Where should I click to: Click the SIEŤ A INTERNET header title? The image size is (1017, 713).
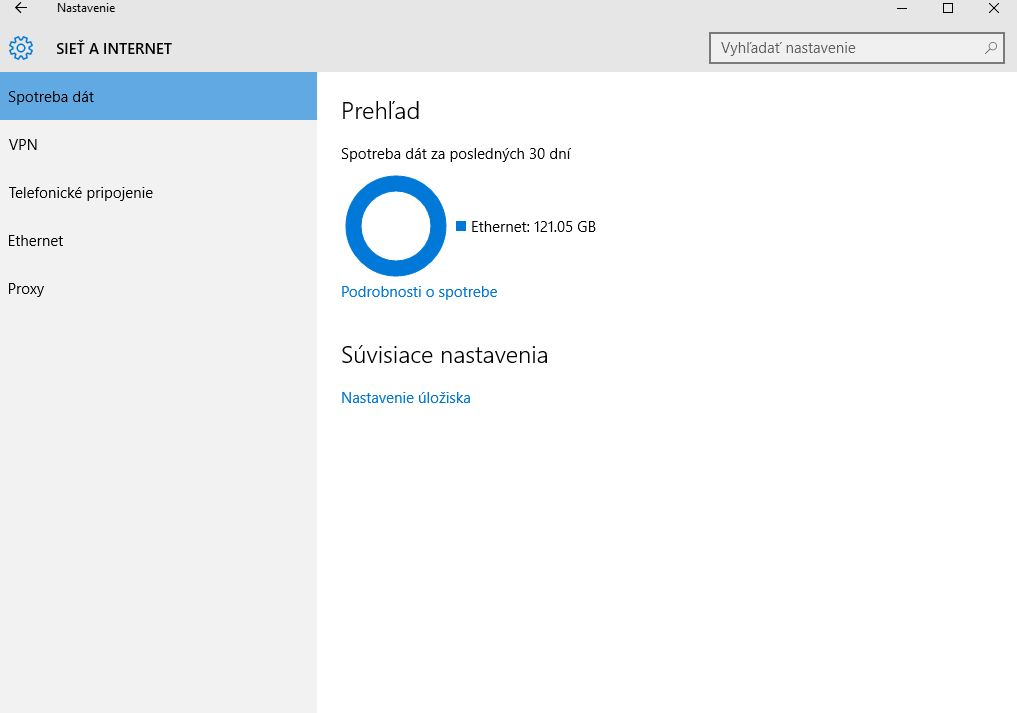coord(114,48)
